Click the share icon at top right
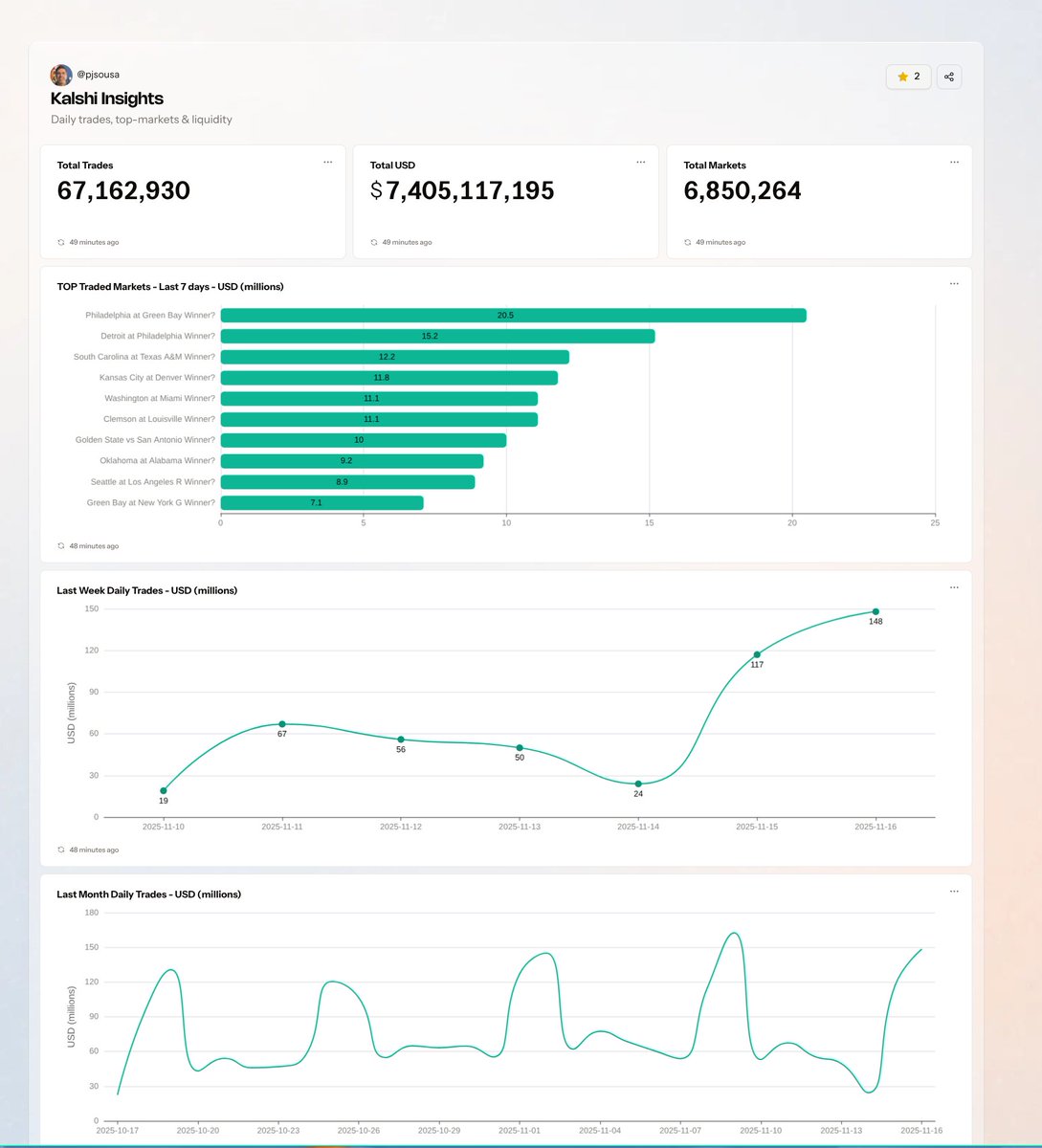Screen dimensions: 1042x1148 point(948,77)
